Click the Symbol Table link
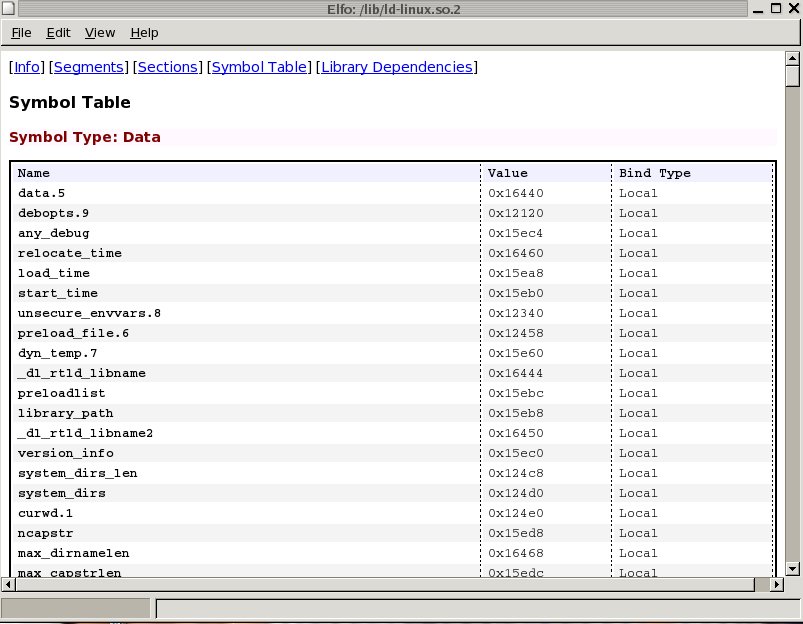Image resolution: width=803 pixels, height=624 pixels. 259,67
